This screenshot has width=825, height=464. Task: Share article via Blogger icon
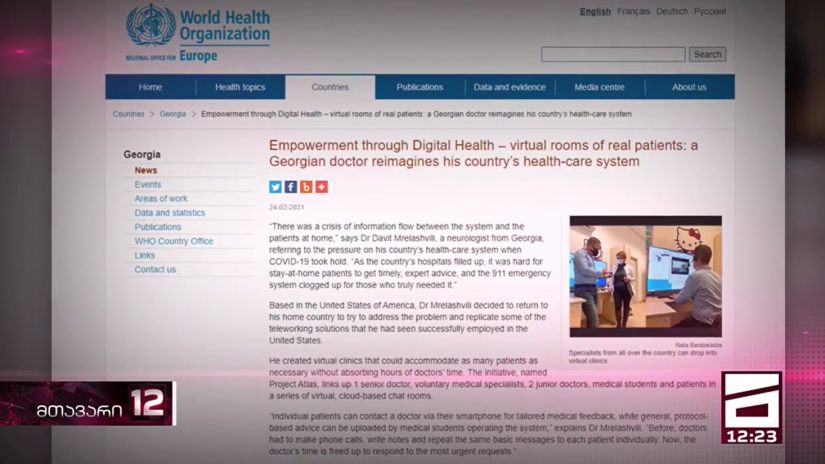coord(306,187)
